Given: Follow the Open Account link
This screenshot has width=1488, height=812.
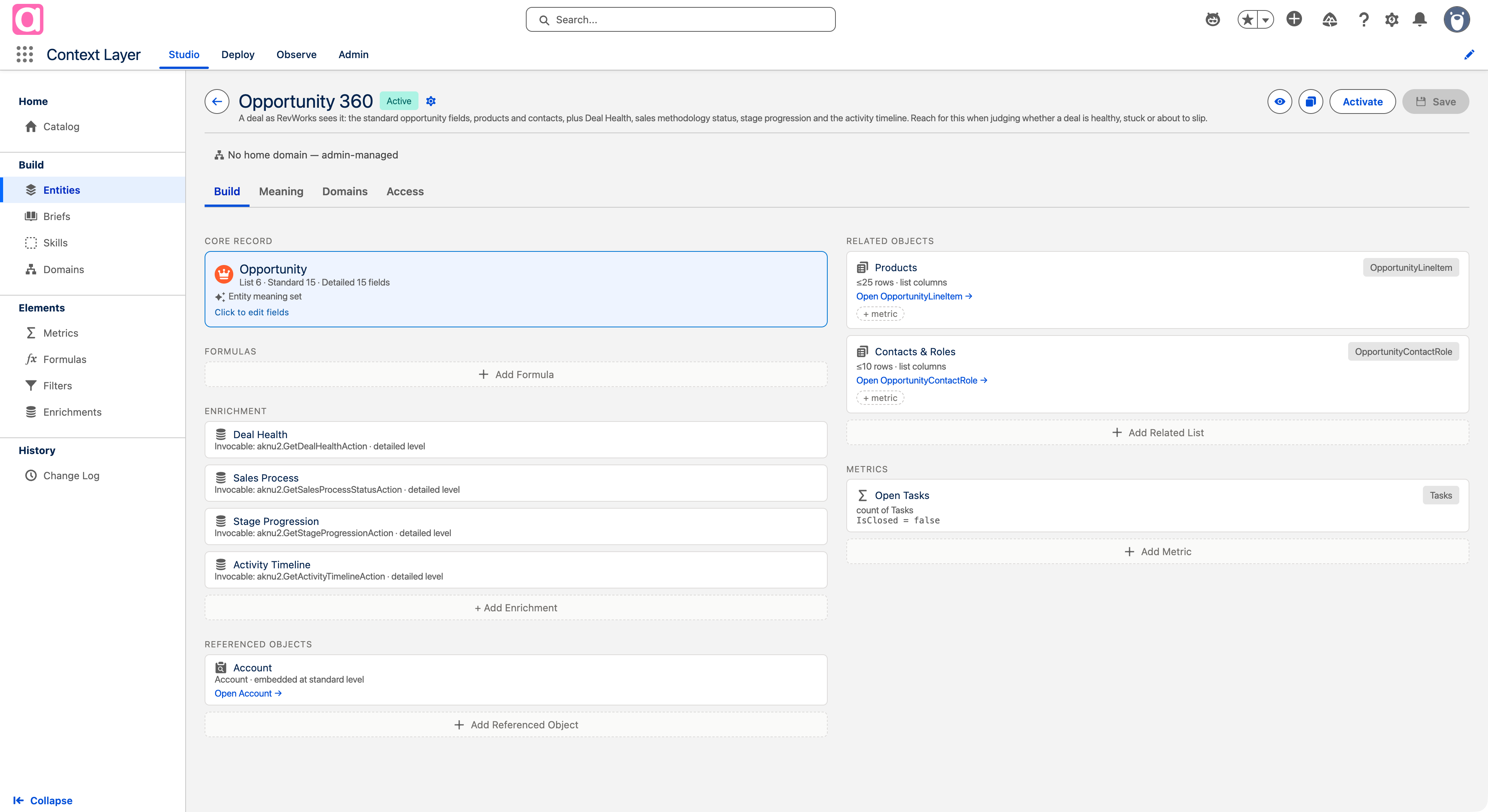Looking at the screenshot, I should pos(248,693).
